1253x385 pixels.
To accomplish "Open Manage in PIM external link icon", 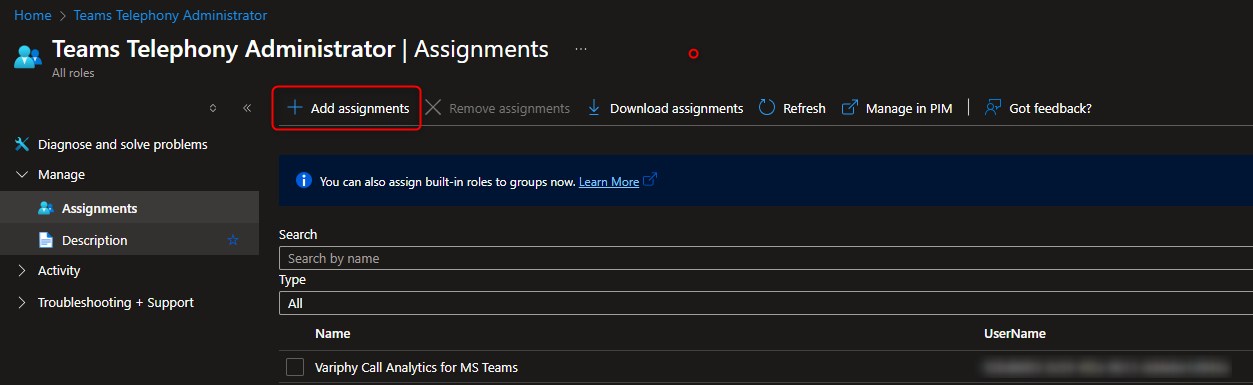I will coord(850,107).
